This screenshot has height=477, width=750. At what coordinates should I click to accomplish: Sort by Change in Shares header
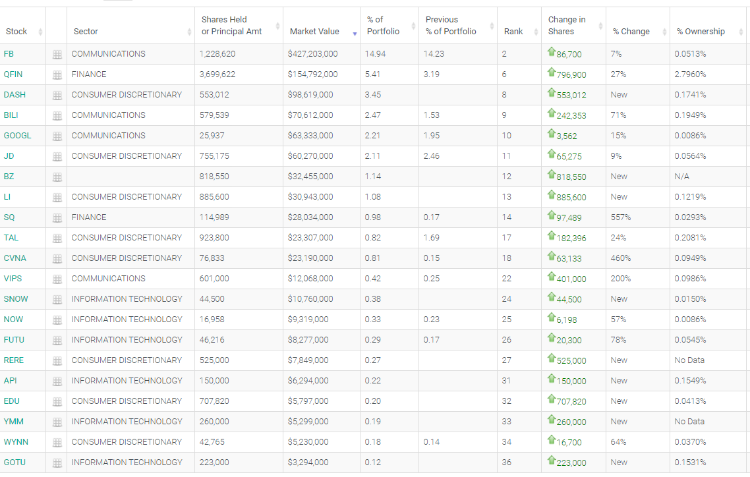pyautogui.click(x=574, y=25)
